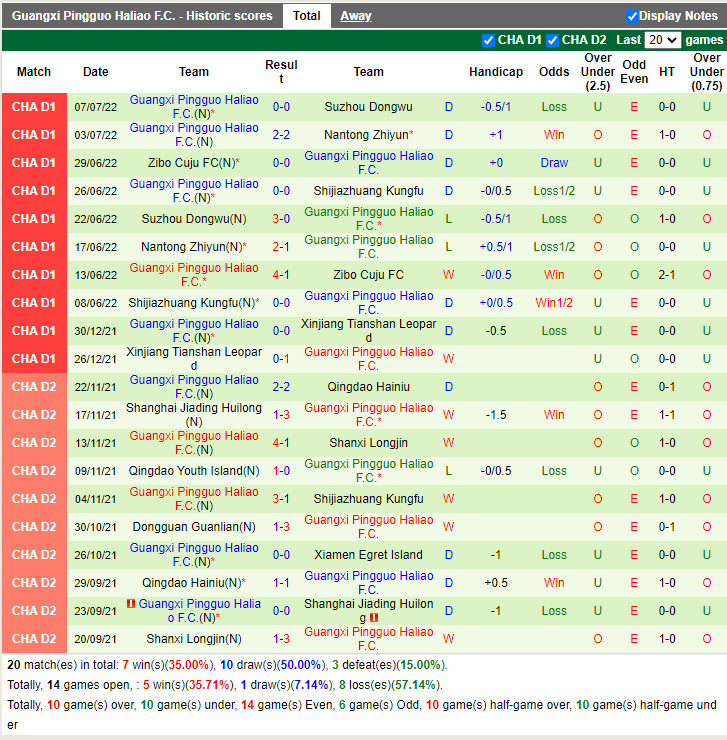The image size is (727, 740).
Task: Open Nantong Zhiyun away team on 03/07/22
Action: point(368,135)
